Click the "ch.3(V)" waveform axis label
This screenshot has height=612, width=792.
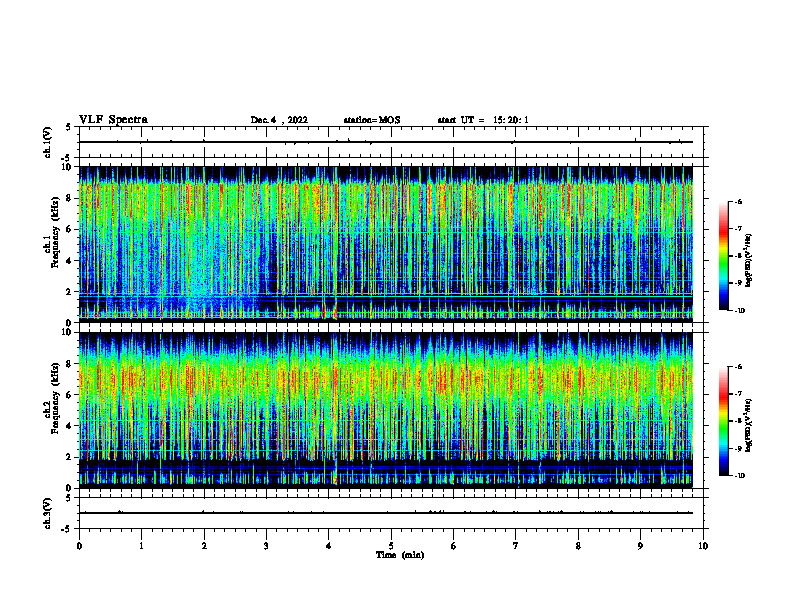(48, 513)
